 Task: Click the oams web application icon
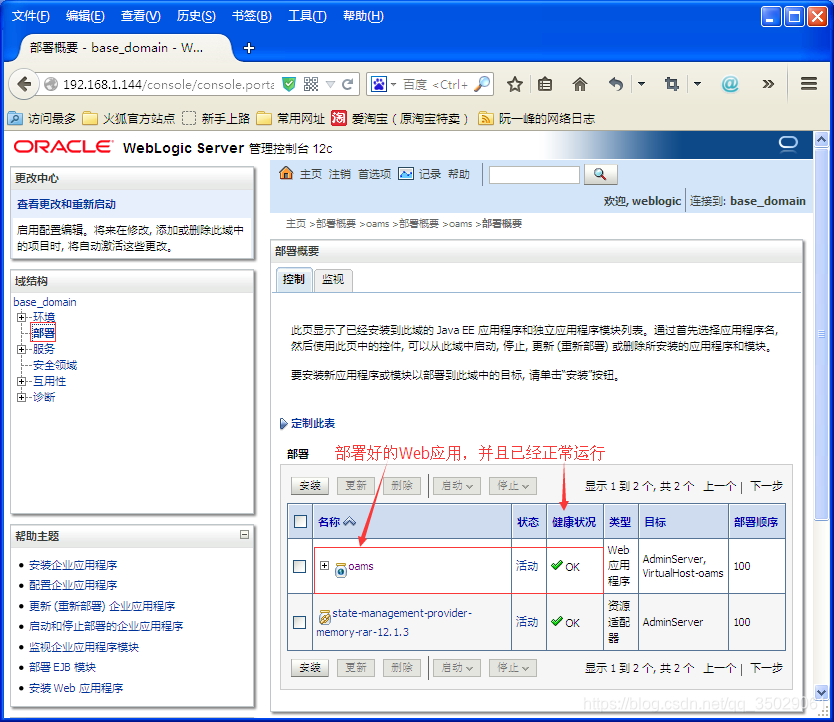click(341, 570)
